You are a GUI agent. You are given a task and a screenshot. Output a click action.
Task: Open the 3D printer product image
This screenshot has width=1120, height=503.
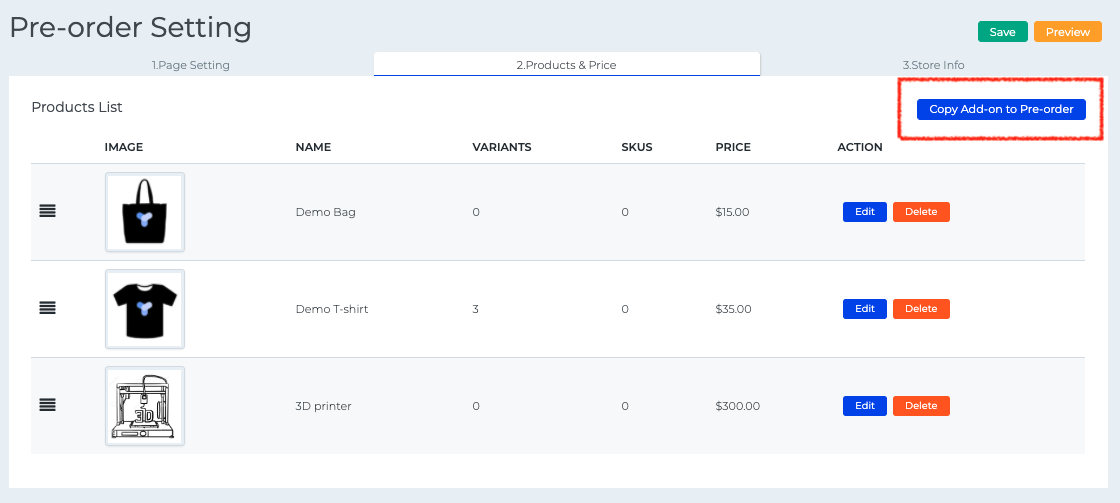click(145, 405)
